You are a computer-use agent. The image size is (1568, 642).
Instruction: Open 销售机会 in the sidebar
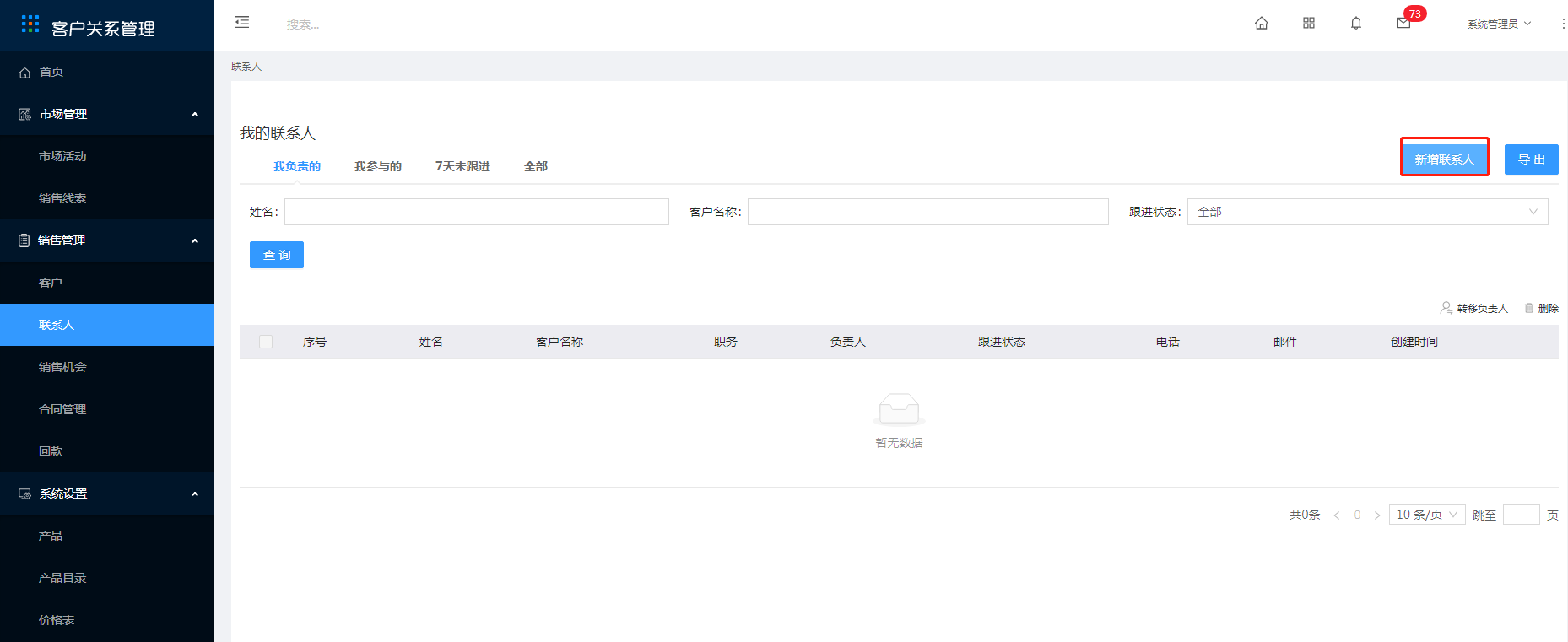pyautogui.click(x=107, y=367)
